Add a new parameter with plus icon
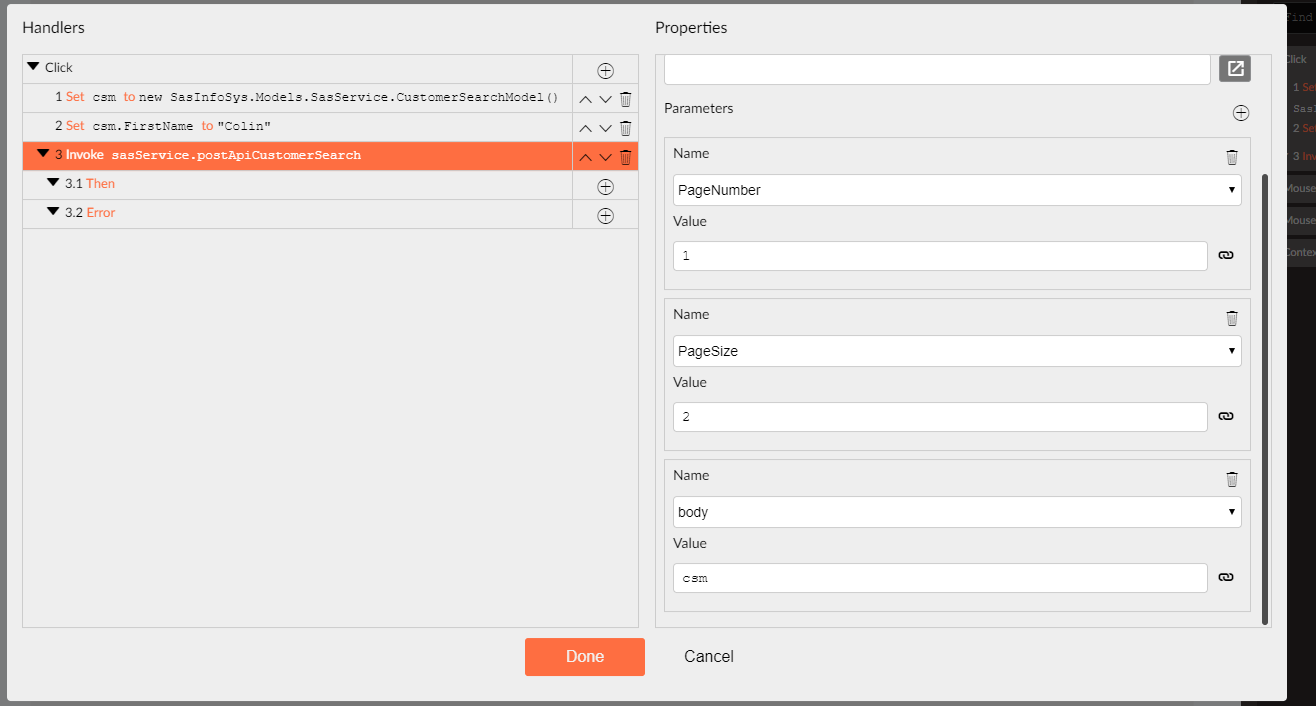 (1240, 113)
